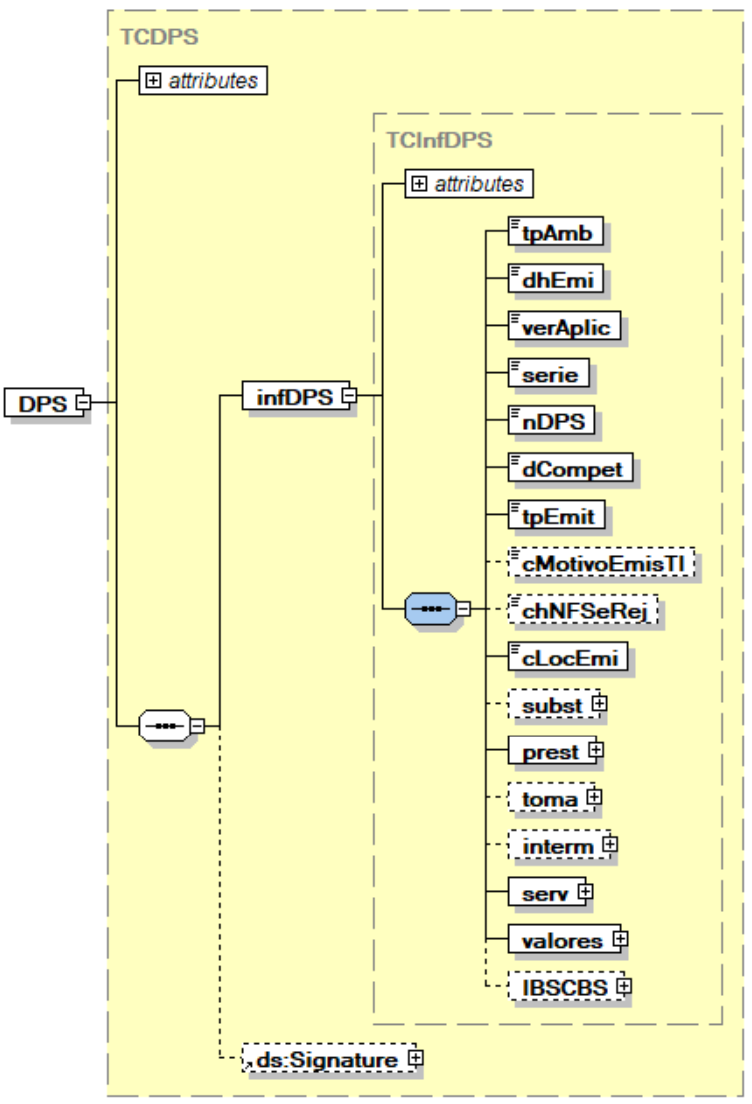Viewport: 752px width, 1104px height.
Task: Expand the ds:Signature element
Action: [411, 1056]
